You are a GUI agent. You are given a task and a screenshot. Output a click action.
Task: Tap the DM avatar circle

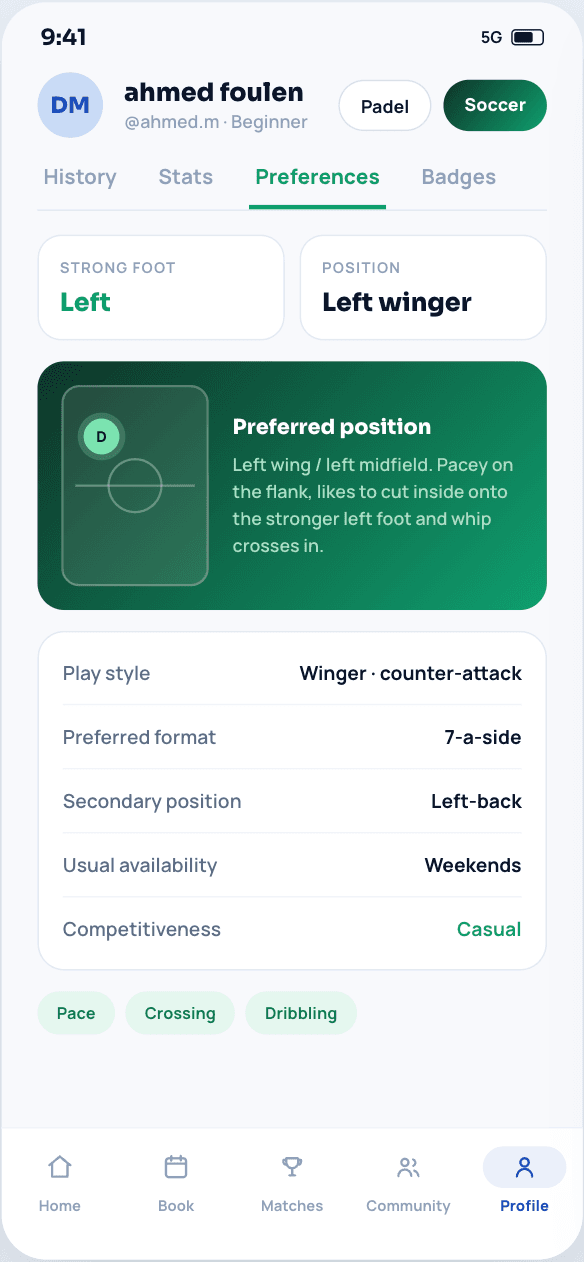[70, 105]
